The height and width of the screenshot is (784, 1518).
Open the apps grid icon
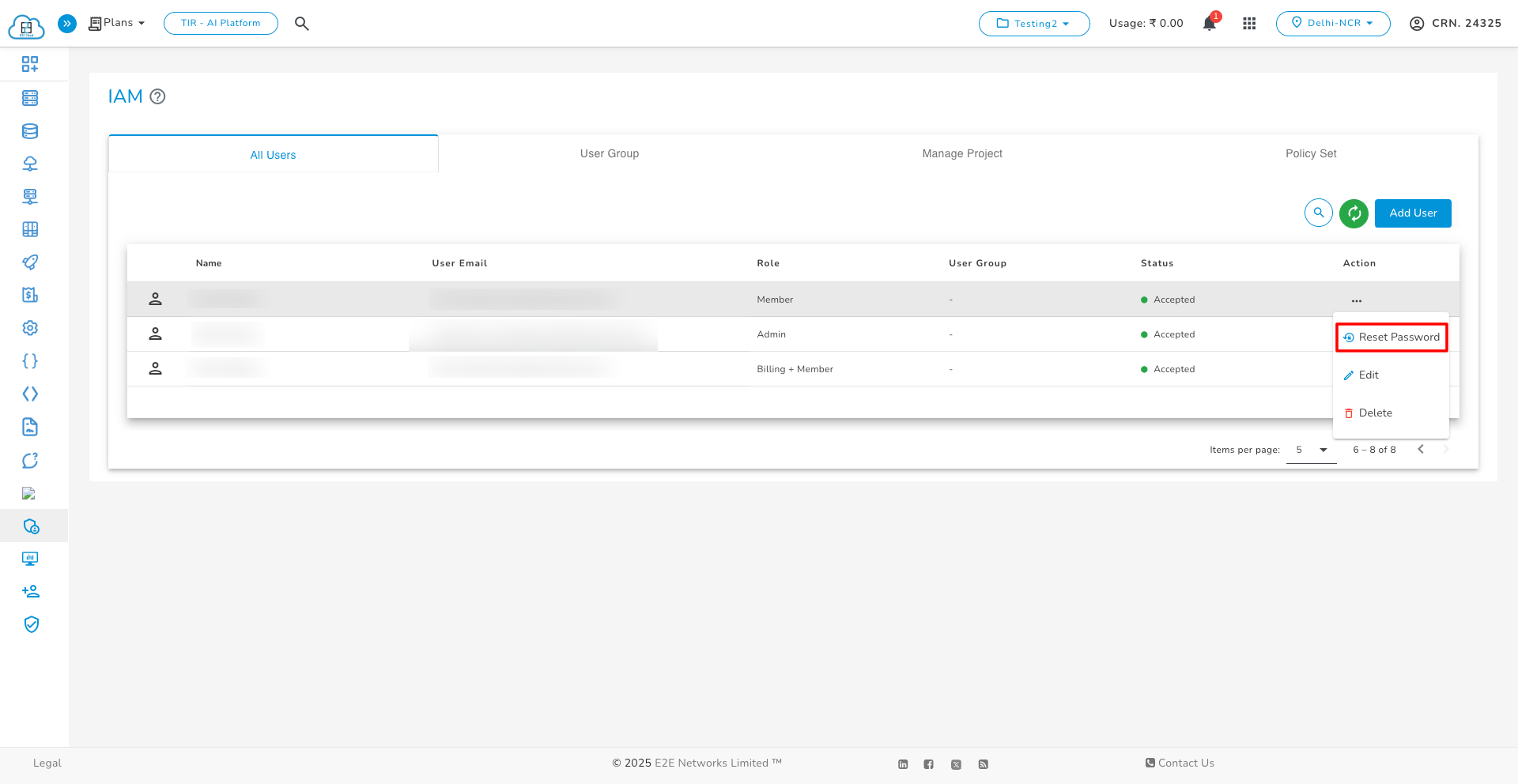[x=1249, y=24]
